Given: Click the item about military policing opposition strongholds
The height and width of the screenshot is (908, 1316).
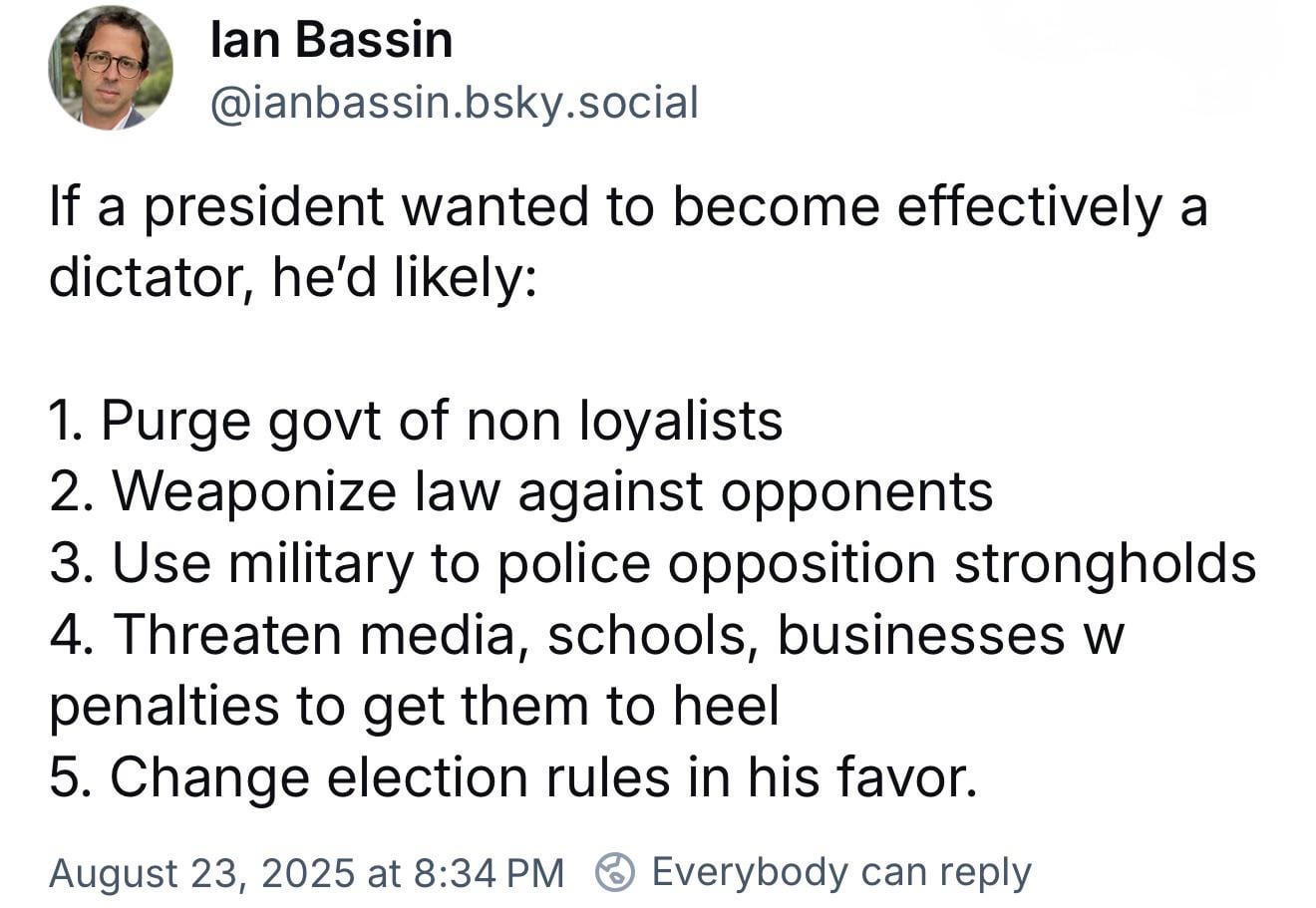Looking at the screenshot, I should pyautogui.click(x=653, y=563).
